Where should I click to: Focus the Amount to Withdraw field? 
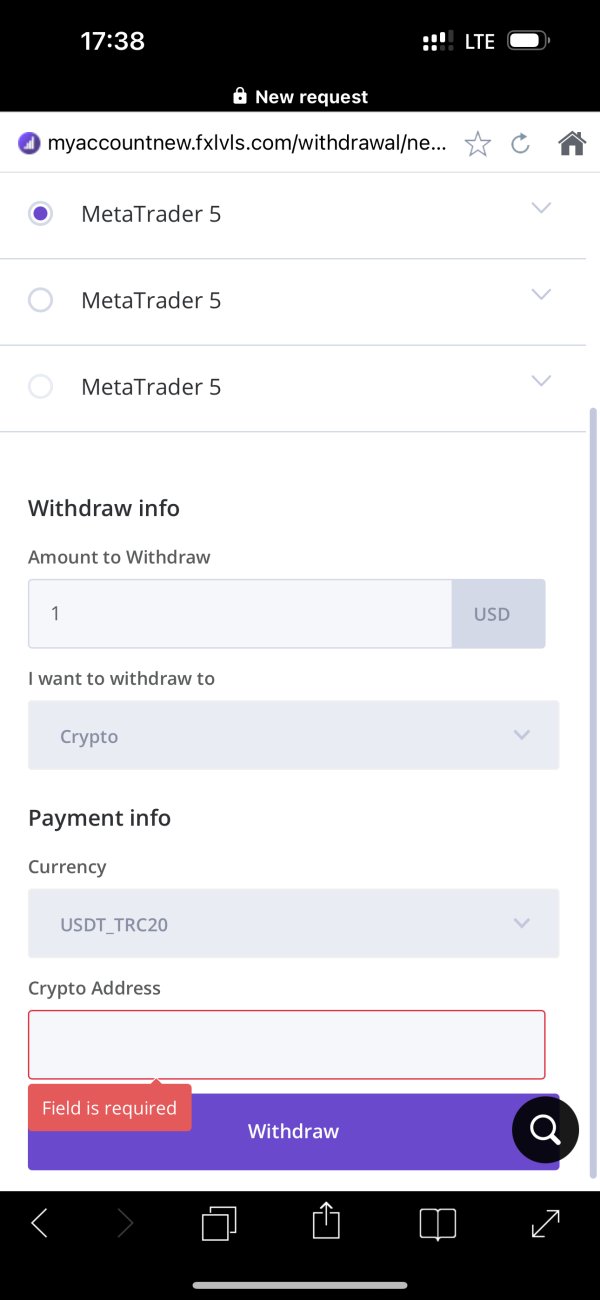pyautogui.click(x=240, y=614)
